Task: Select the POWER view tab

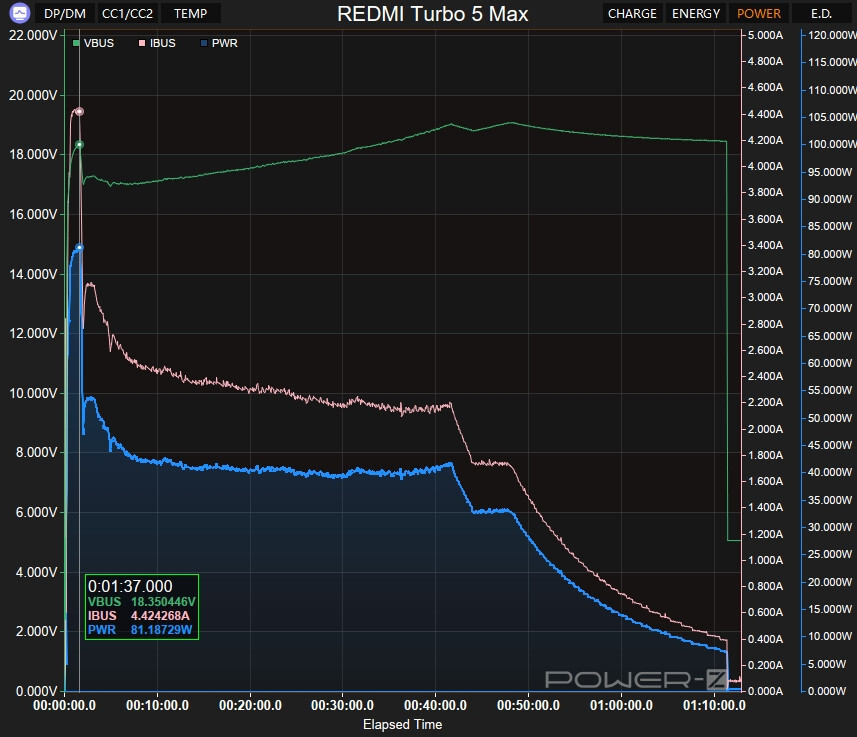Action: coord(759,14)
